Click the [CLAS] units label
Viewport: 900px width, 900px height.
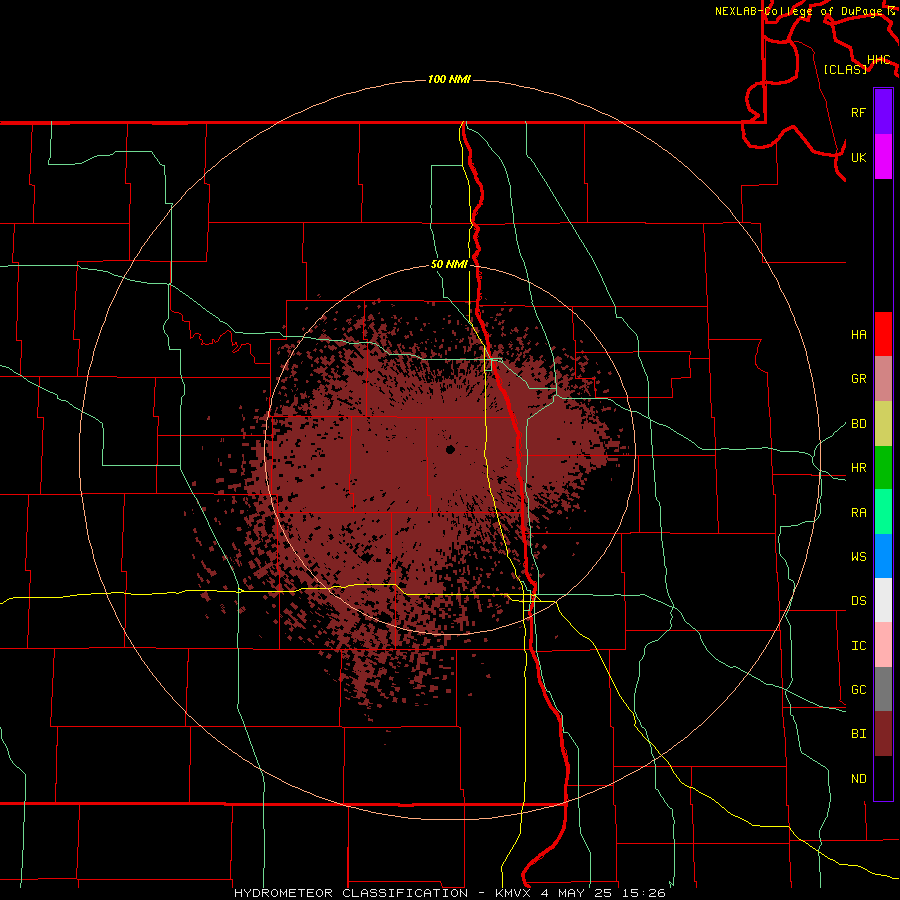coord(845,69)
